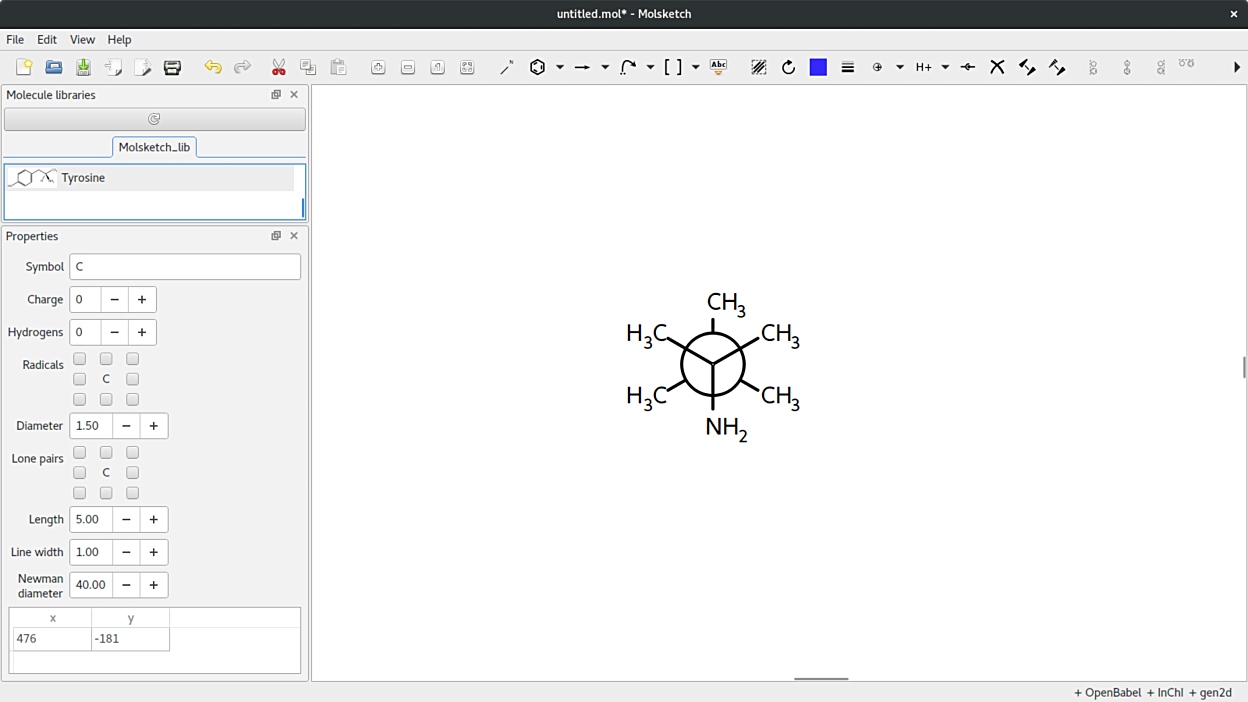Expand the H+ tool dropdown arrow

(945, 67)
